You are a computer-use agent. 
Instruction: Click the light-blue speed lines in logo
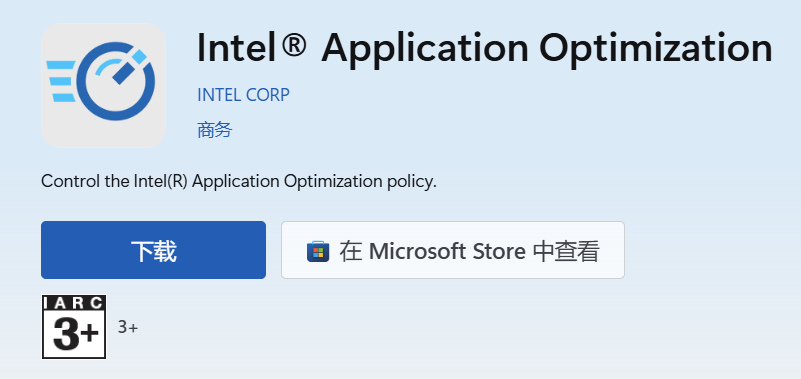click(61, 81)
